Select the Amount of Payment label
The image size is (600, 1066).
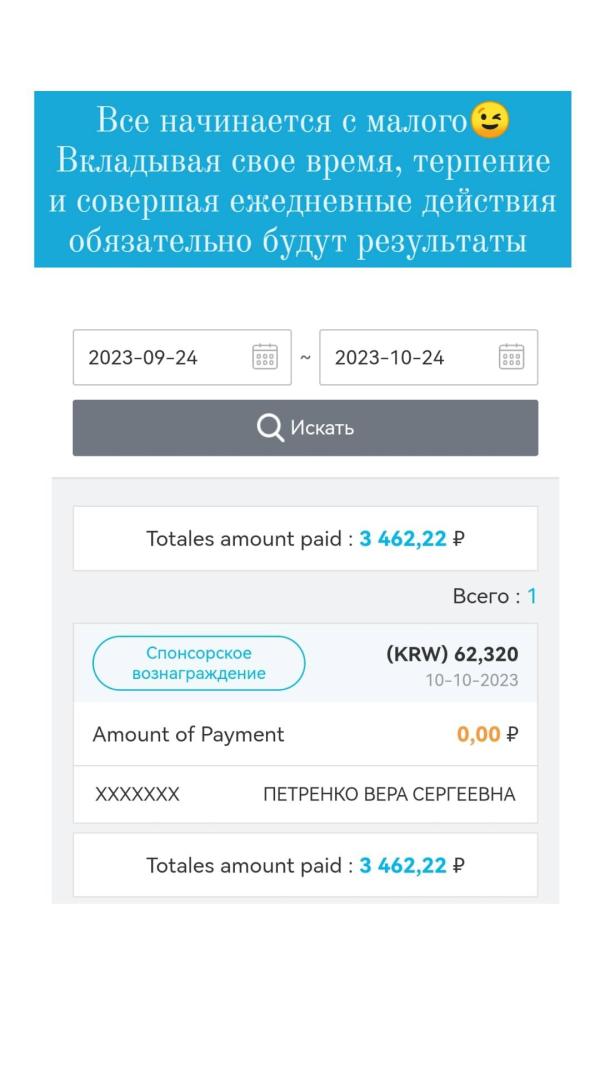point(188,735)
